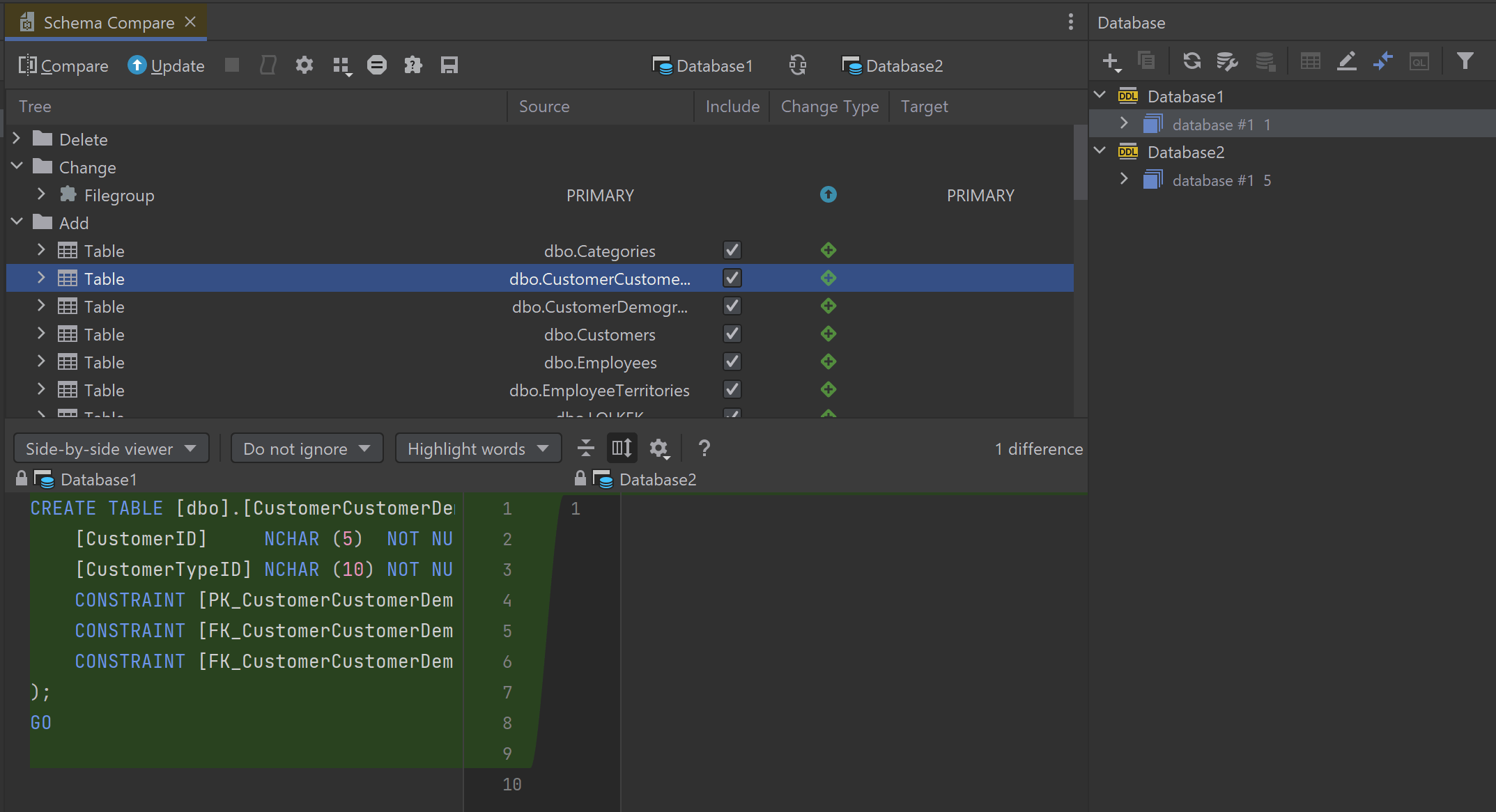
Task: Open the three-dot options menu
Action: click(x=1070, y=22)
